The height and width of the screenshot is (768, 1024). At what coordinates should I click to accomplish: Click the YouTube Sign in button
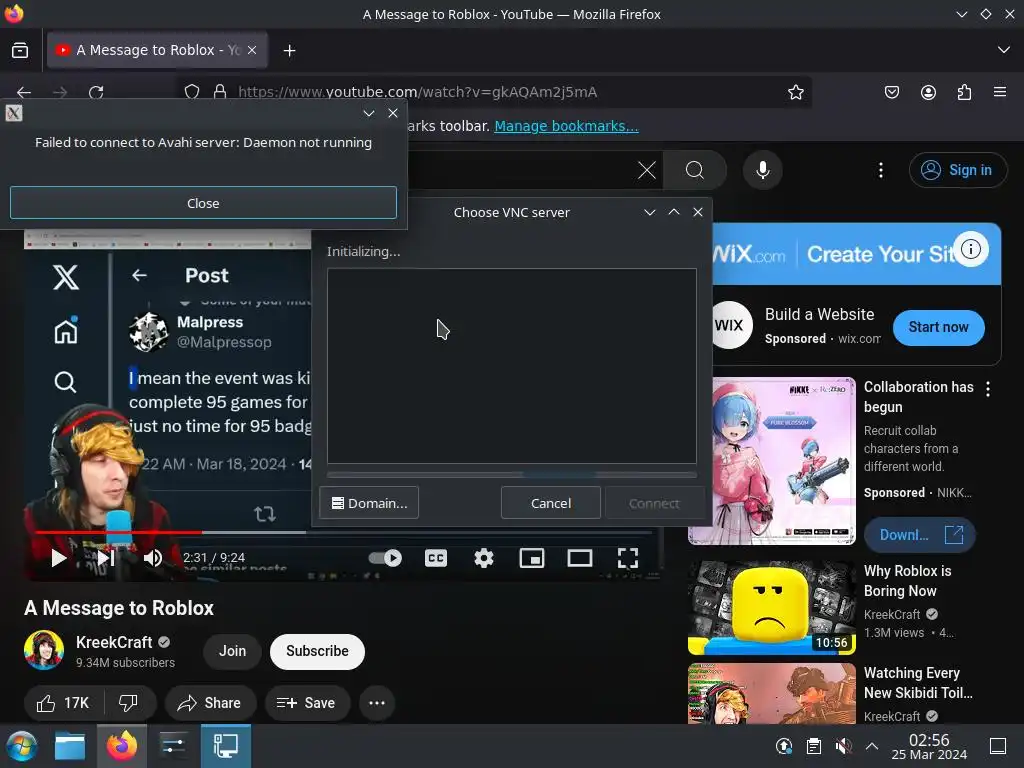[958, 170]
